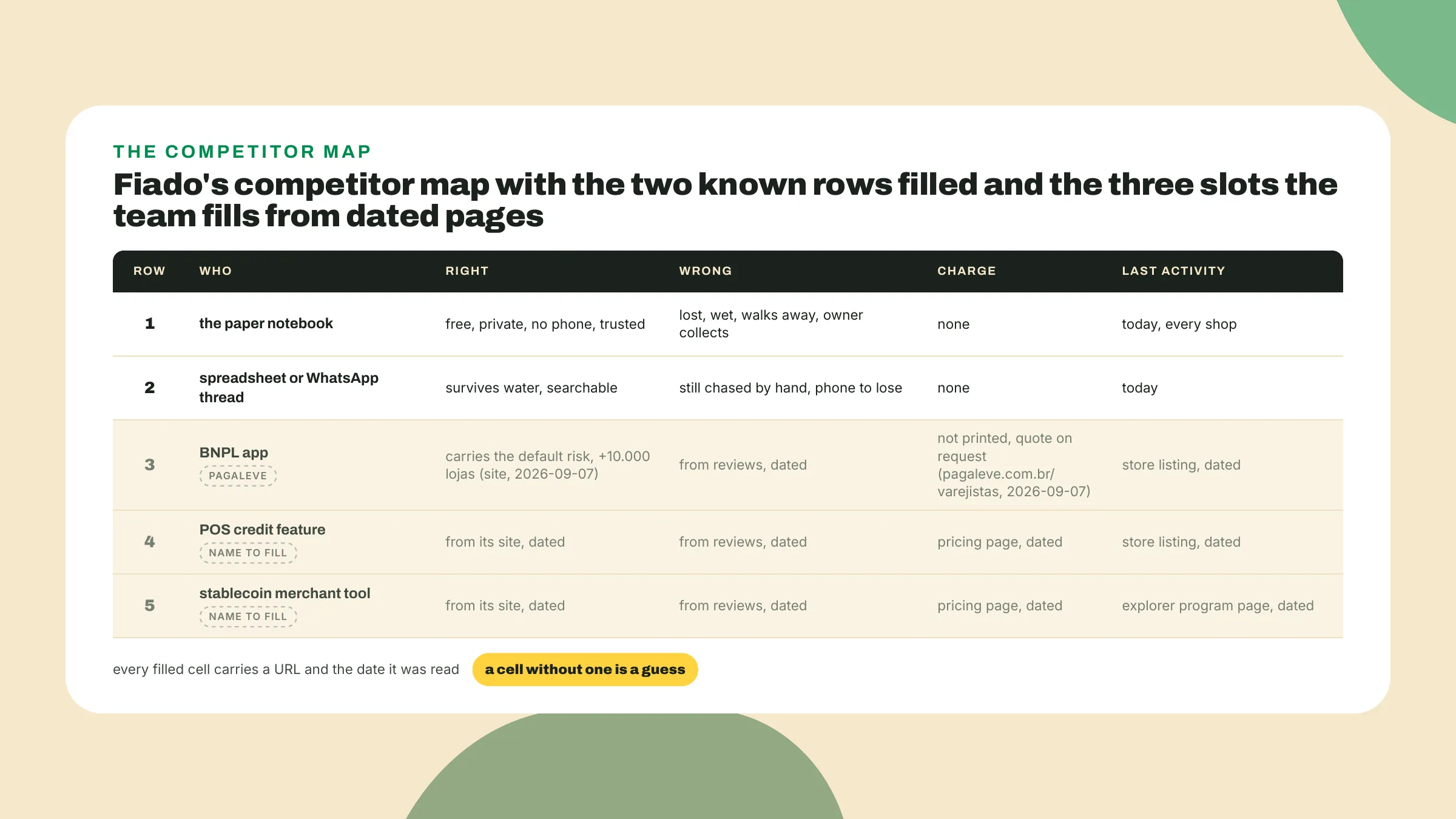Click "pricing page, dated" in the POS row

coord(1000,542)
